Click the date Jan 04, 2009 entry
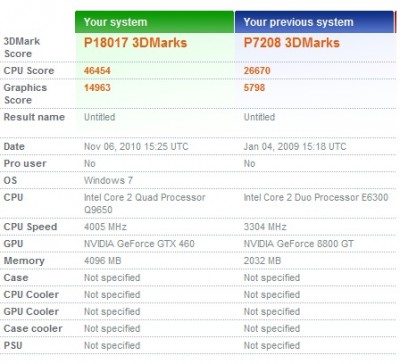Image resolution: width=400 pixels, height=364 pixels. click(x=295, y=147)
